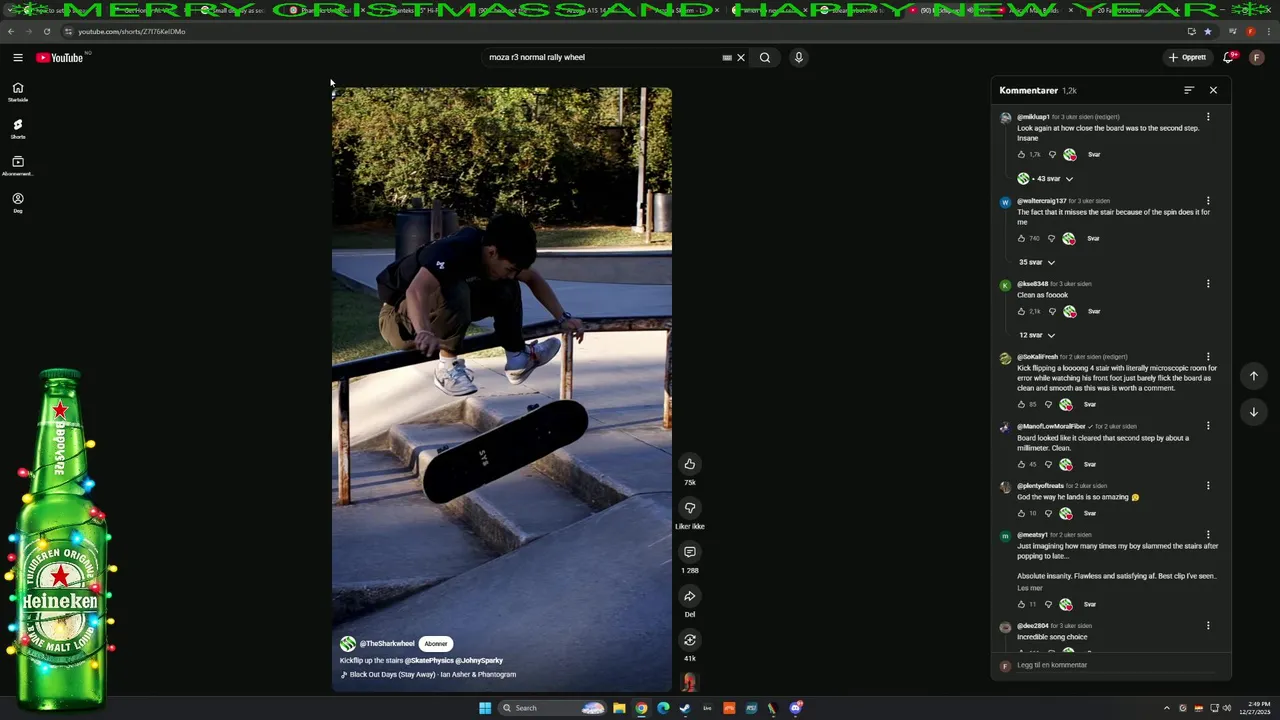Open the Deg sidebar section

click(x=18, y=203)
